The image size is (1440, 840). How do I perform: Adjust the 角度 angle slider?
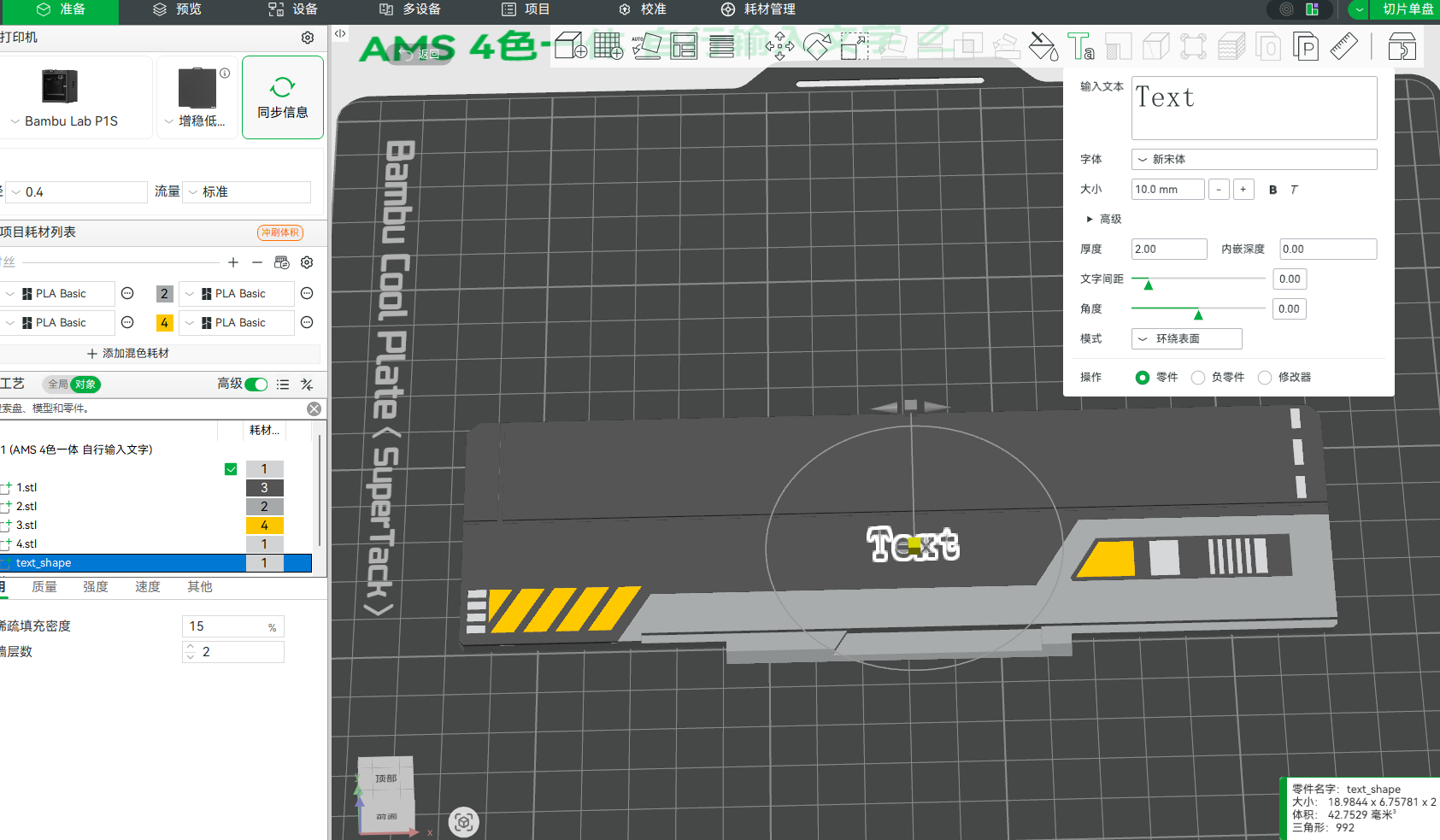click(1198, 314)
